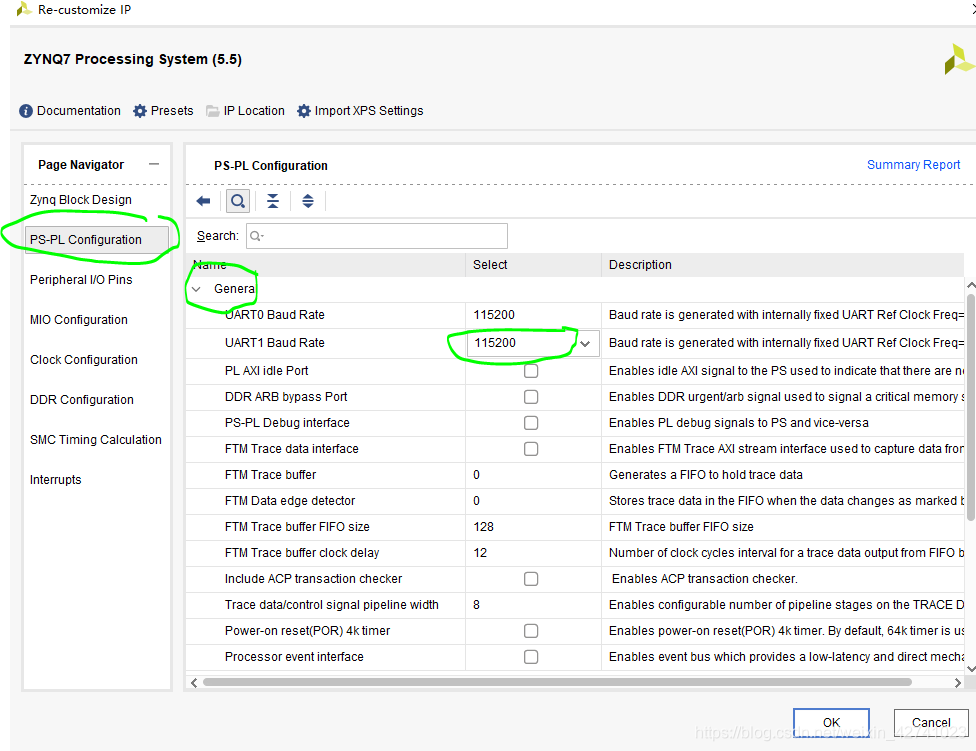Click the IP Location label

(x=254, y=111)
